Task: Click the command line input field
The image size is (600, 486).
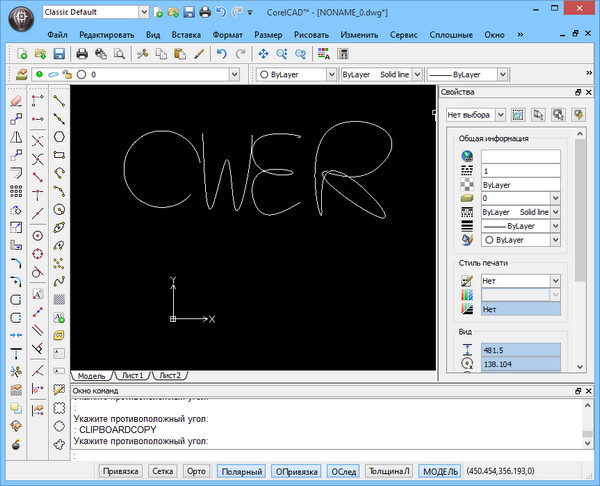Action: (x=300, y=454)
